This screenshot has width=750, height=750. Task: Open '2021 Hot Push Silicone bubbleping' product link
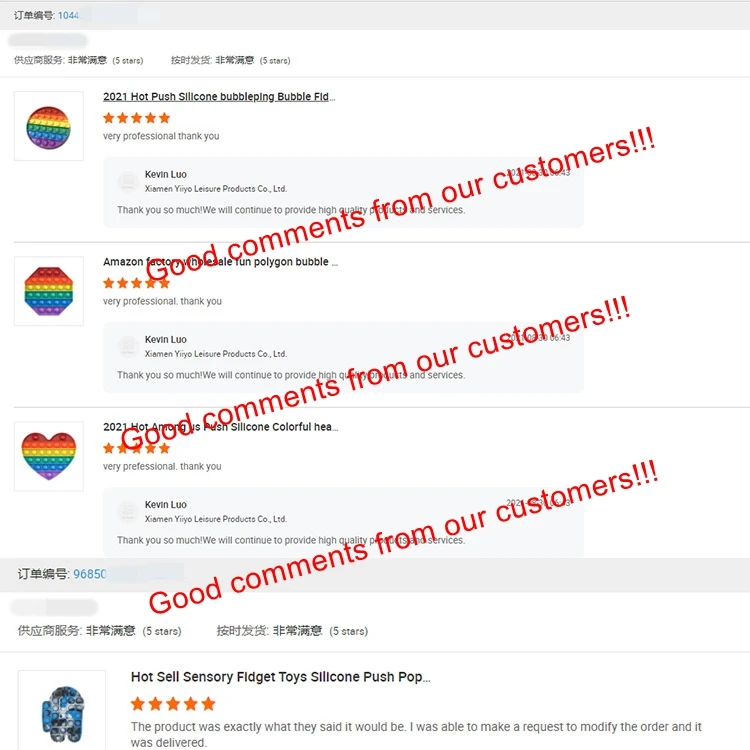click(x=219, y=97)
